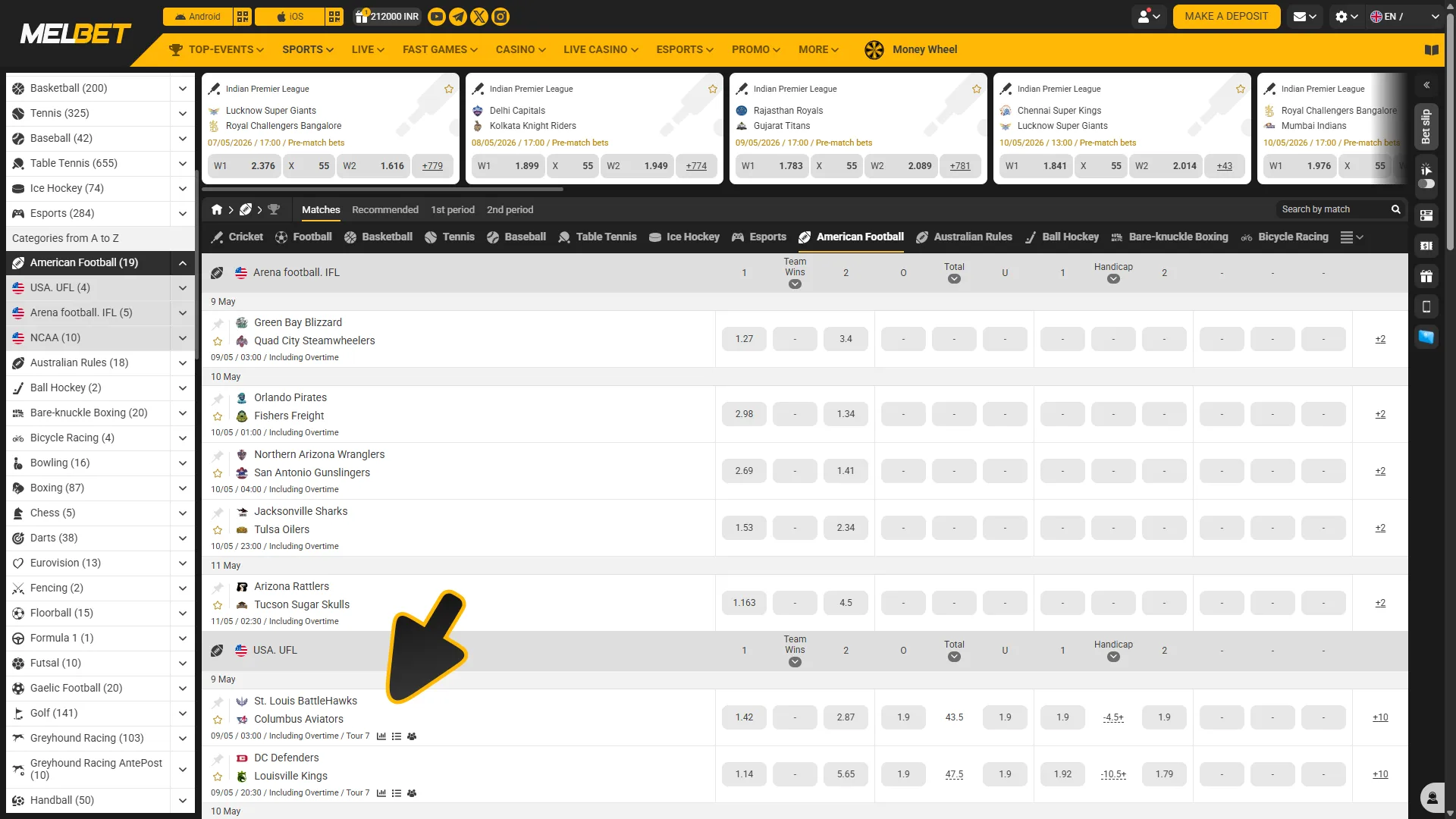Open the gift box icon in right sidebar
Image resolution: width=1456 pixels, height=819 pixels.
pyautogui.click(x=1426, y=276)
